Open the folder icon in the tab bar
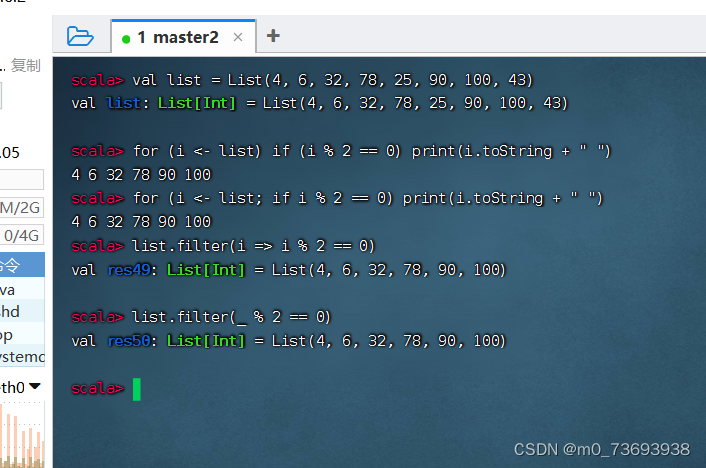Image resolution: width=706 pixels, height=468 pixels. point(80,36)
